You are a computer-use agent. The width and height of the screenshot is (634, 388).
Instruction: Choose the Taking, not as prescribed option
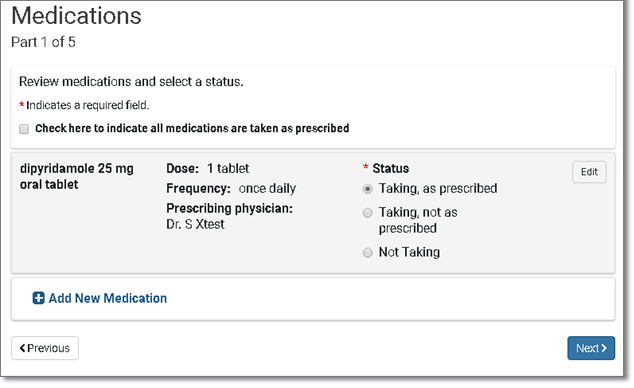tap(368, 213)
